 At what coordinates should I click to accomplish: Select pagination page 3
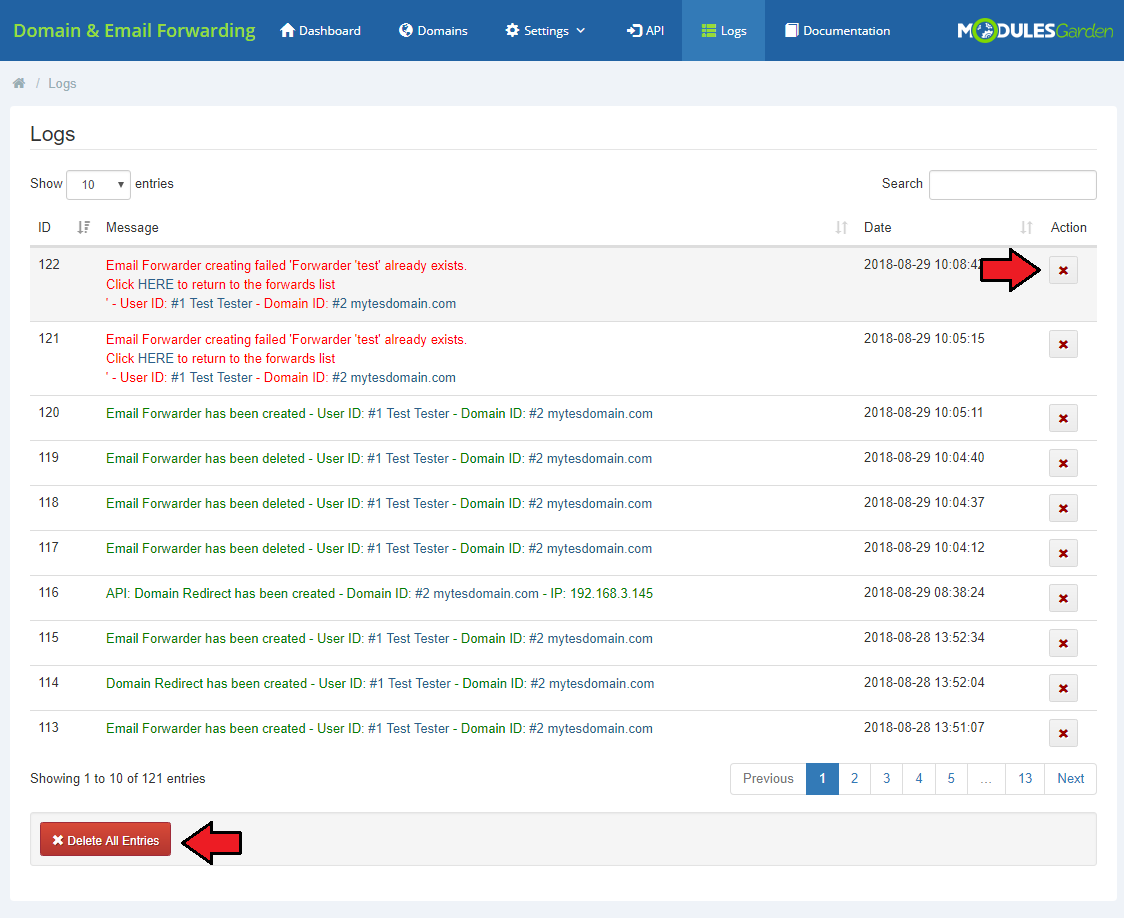pos(887,779)
